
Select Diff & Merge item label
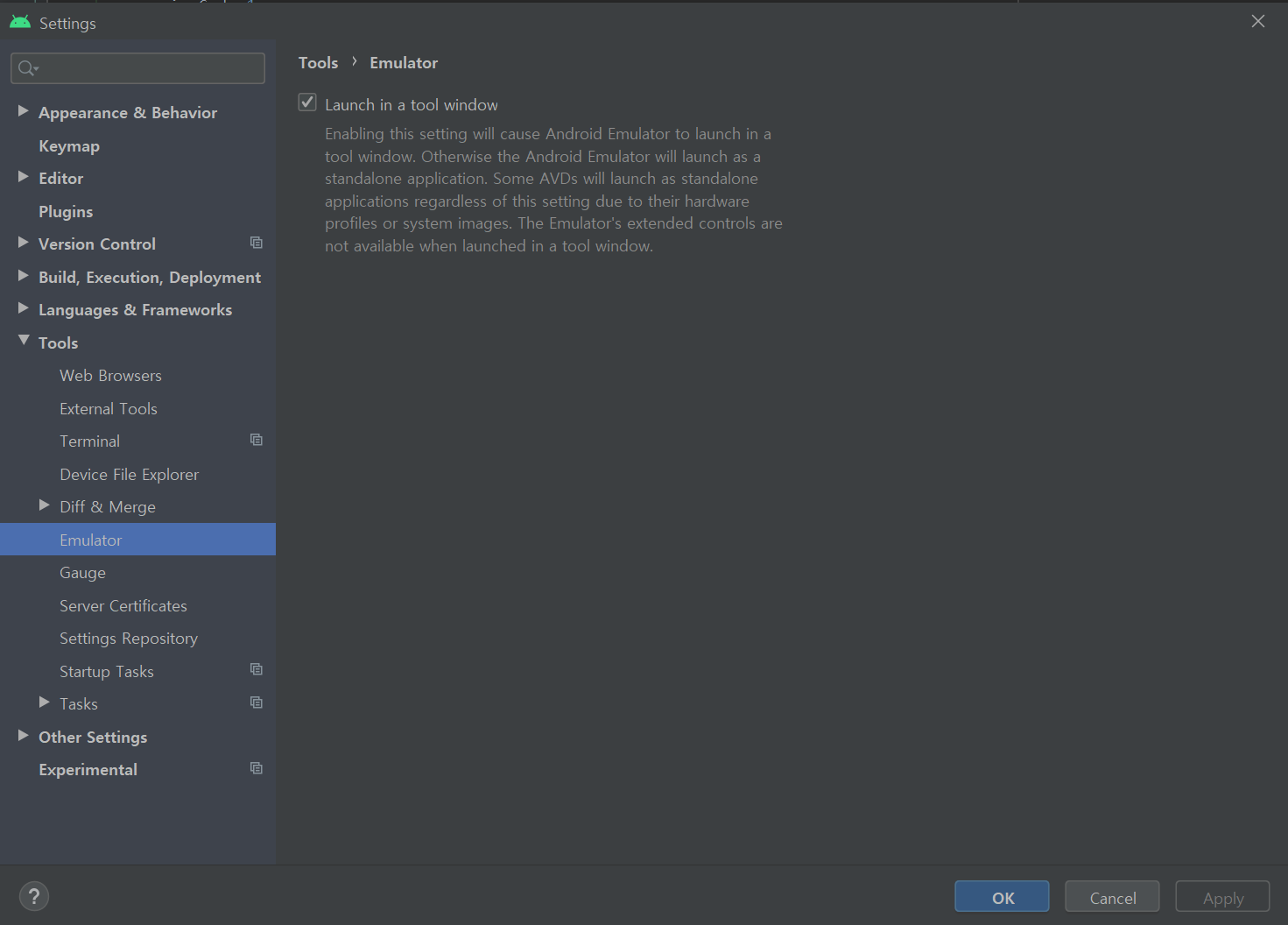click(x=108, y=507)
